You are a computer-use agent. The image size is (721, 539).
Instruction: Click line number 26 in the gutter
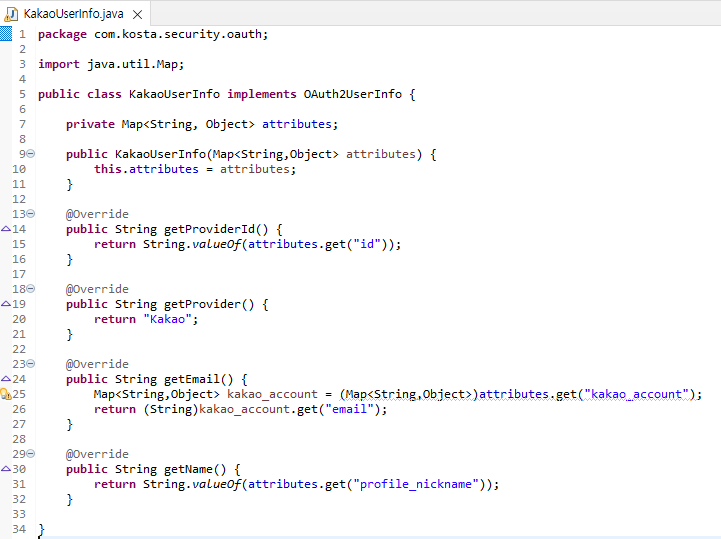coord(19,409)
